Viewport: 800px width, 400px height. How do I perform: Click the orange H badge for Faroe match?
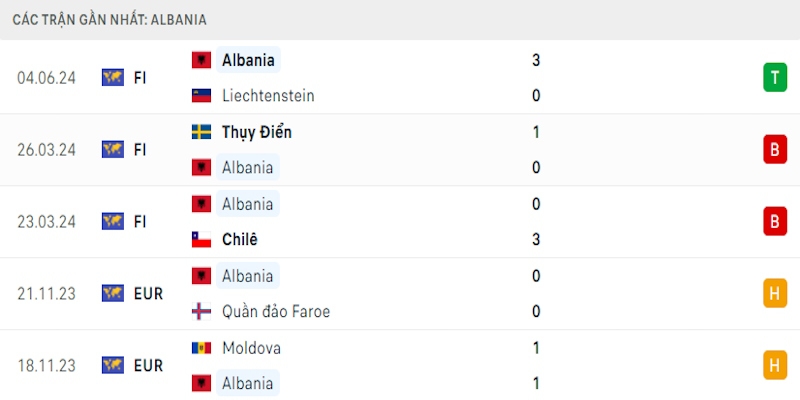point(775,293)
